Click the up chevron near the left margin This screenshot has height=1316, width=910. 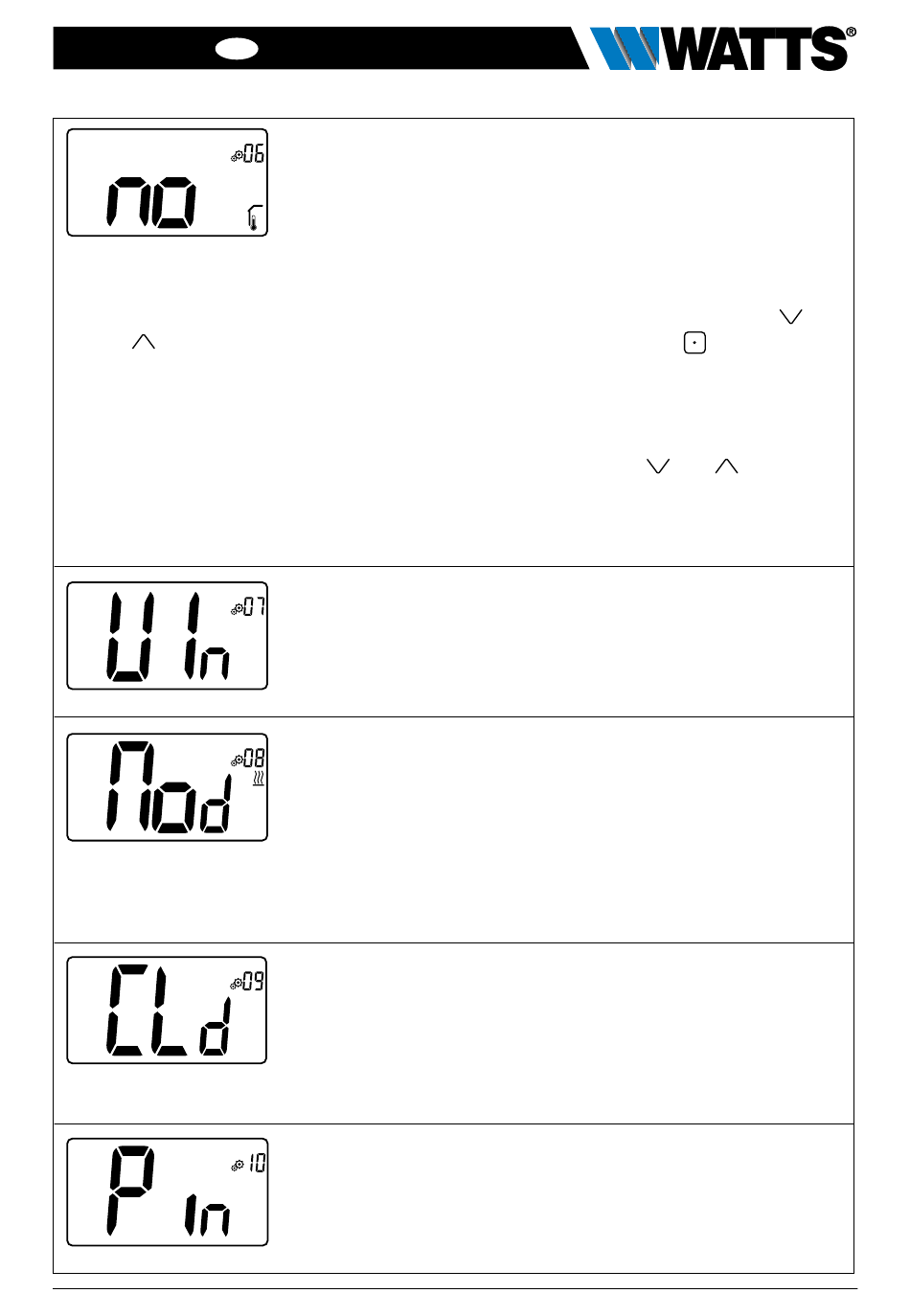pyautogui.click(x=144, y=341)
